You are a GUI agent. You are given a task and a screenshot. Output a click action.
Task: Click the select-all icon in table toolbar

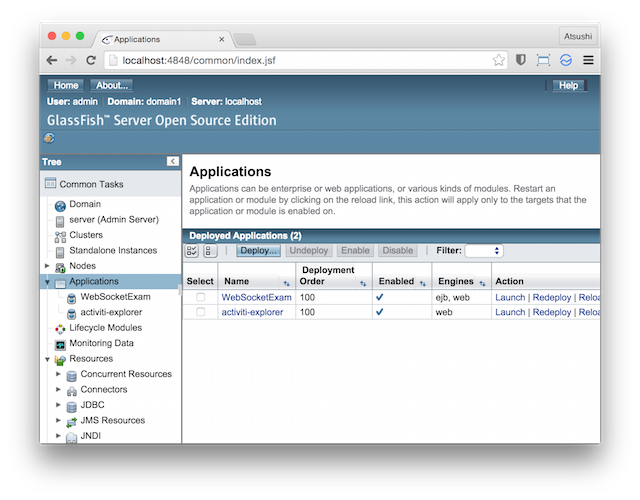[193, 251]
